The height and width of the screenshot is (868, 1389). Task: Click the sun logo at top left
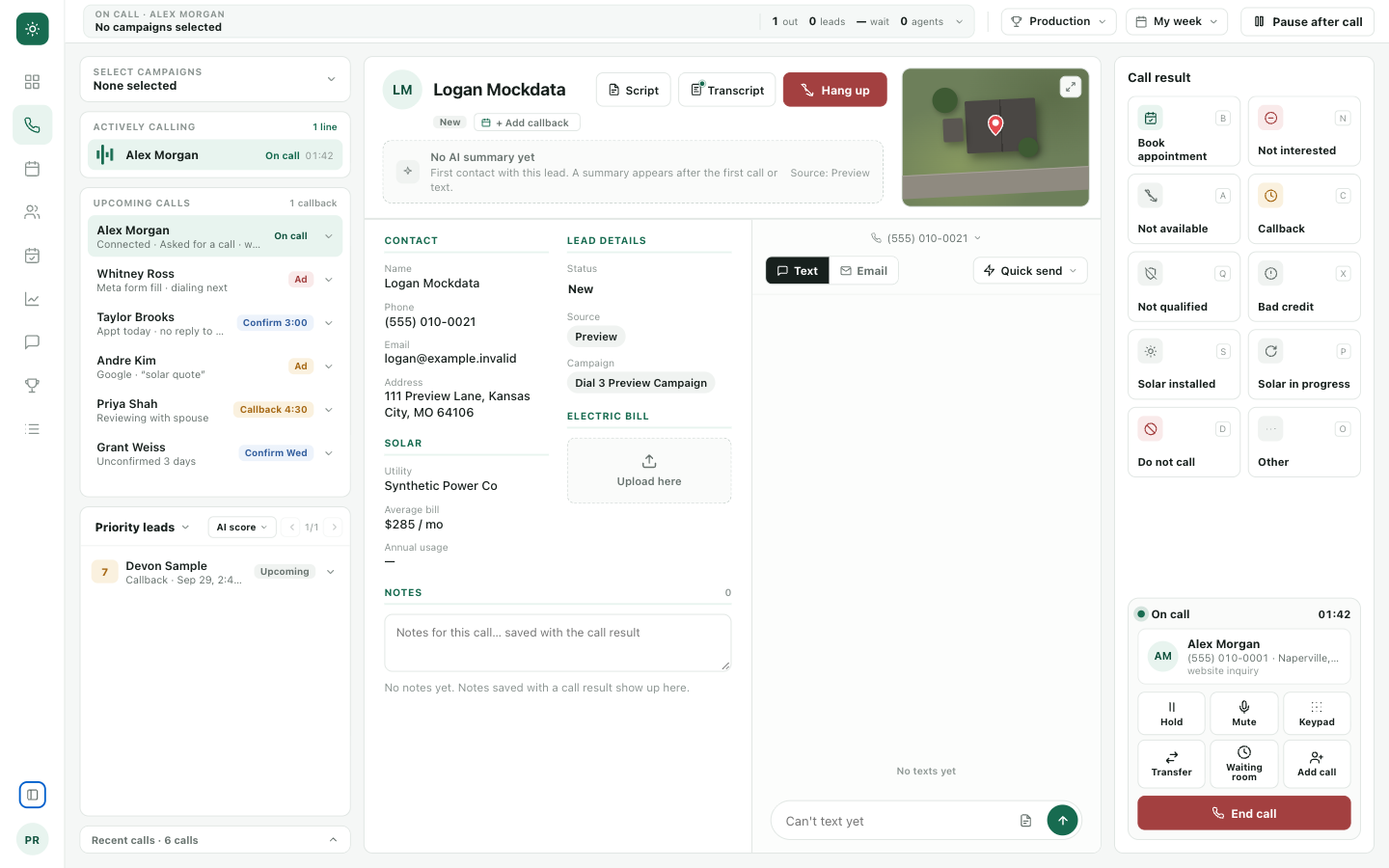[32, 29]
